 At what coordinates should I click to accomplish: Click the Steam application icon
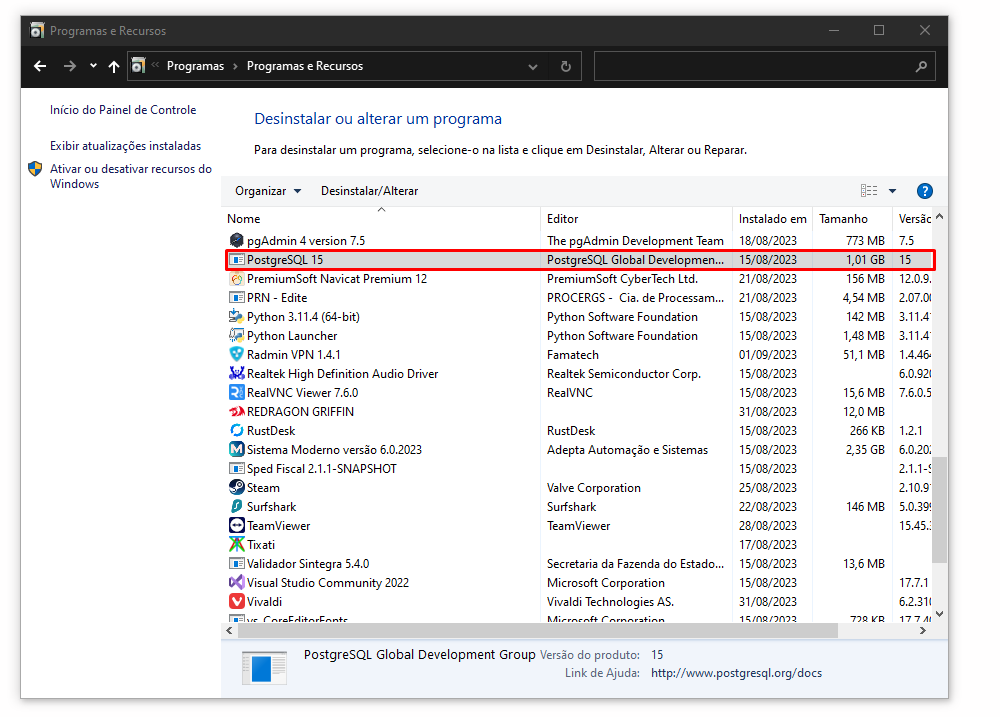[x=237, y=488]
